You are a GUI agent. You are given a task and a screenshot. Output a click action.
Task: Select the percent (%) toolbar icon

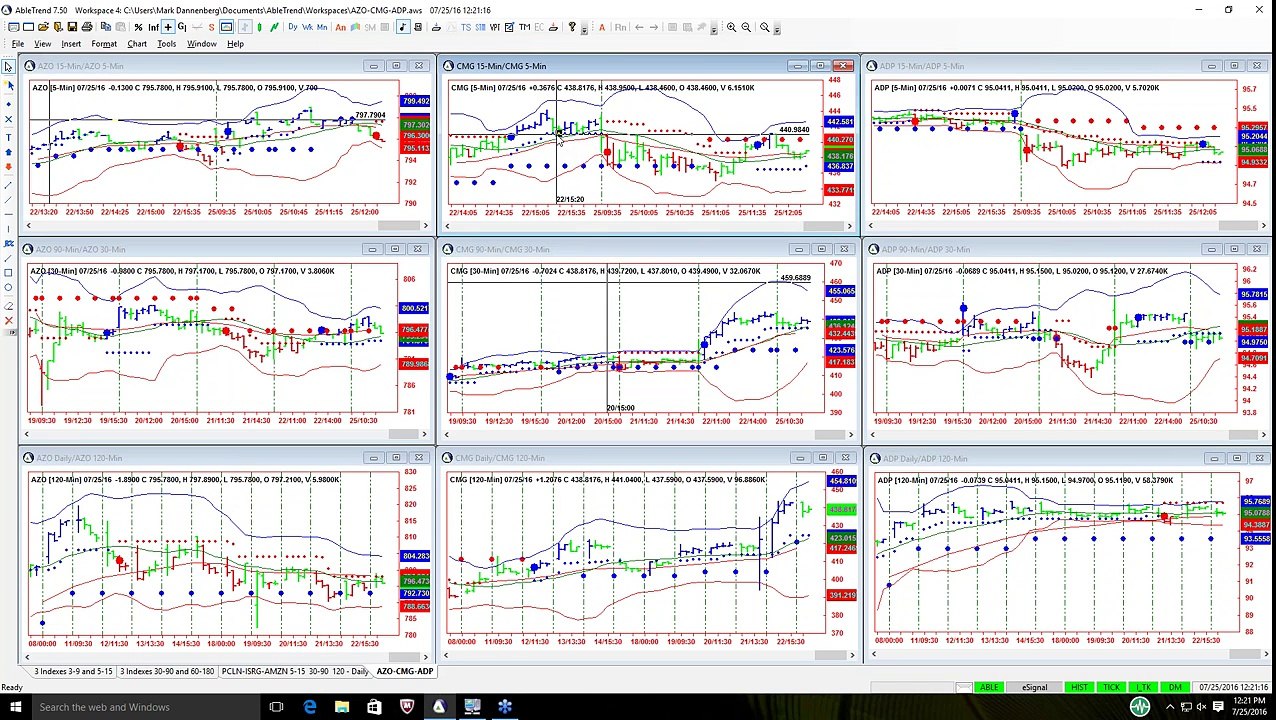point(138,27)
